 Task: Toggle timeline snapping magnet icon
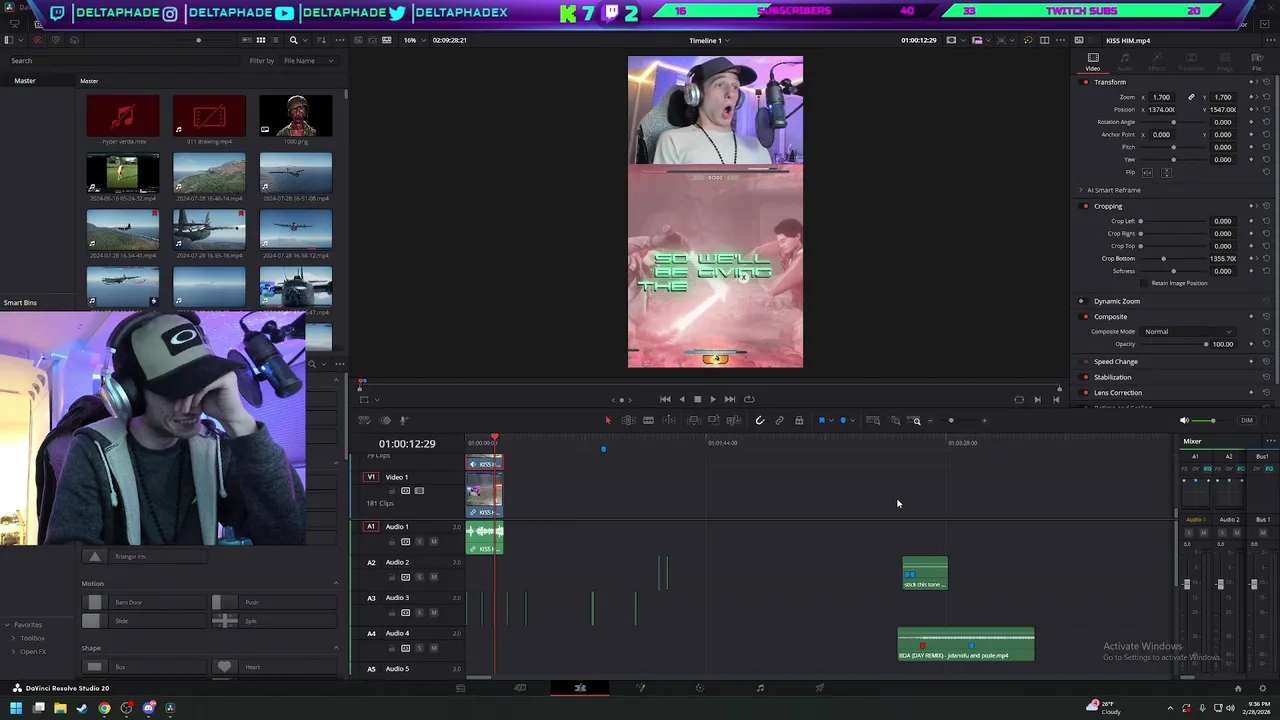[x=759, y=420]
